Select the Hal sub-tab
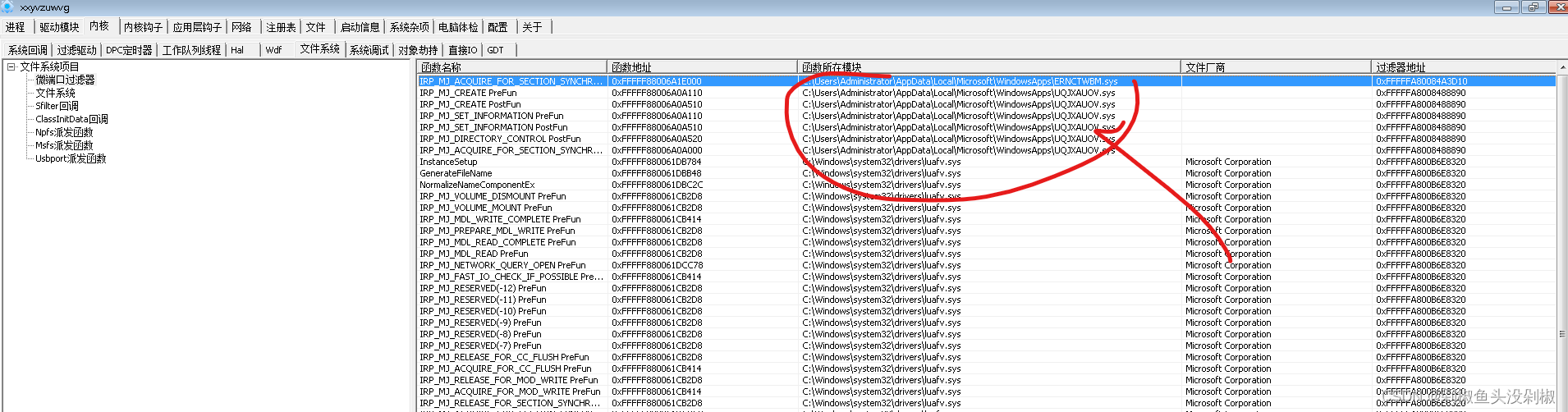1568x412 pixels. pos(237,50)
